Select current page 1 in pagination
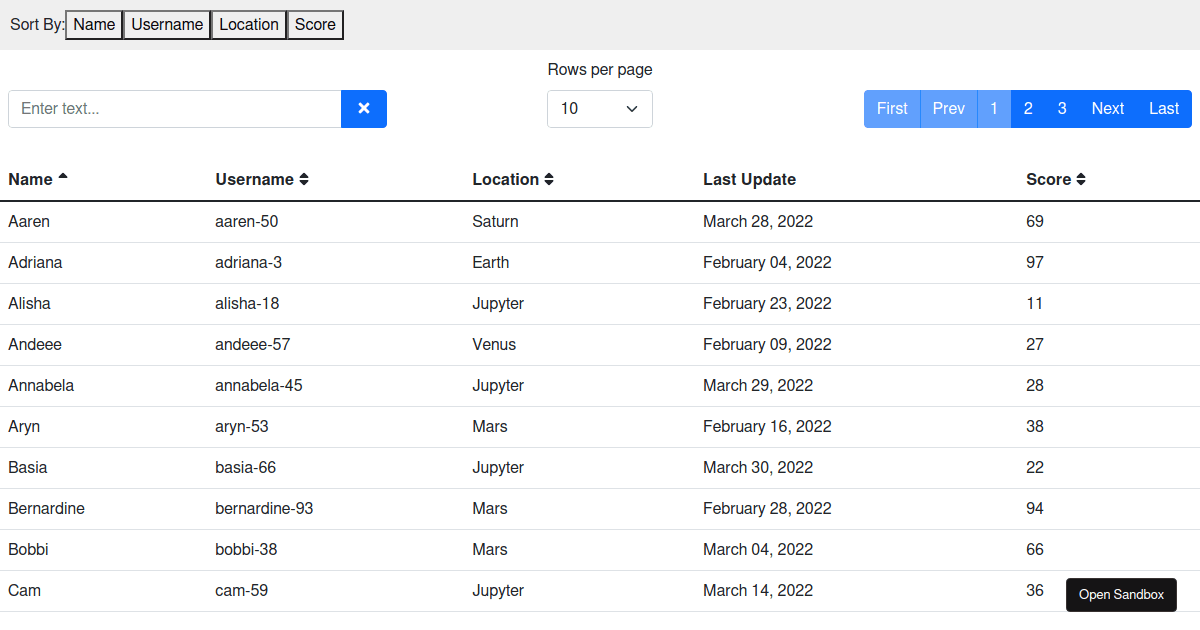The width and height of the screenshot is (1200, 630). pyautogui.click(x=994, y=109)
